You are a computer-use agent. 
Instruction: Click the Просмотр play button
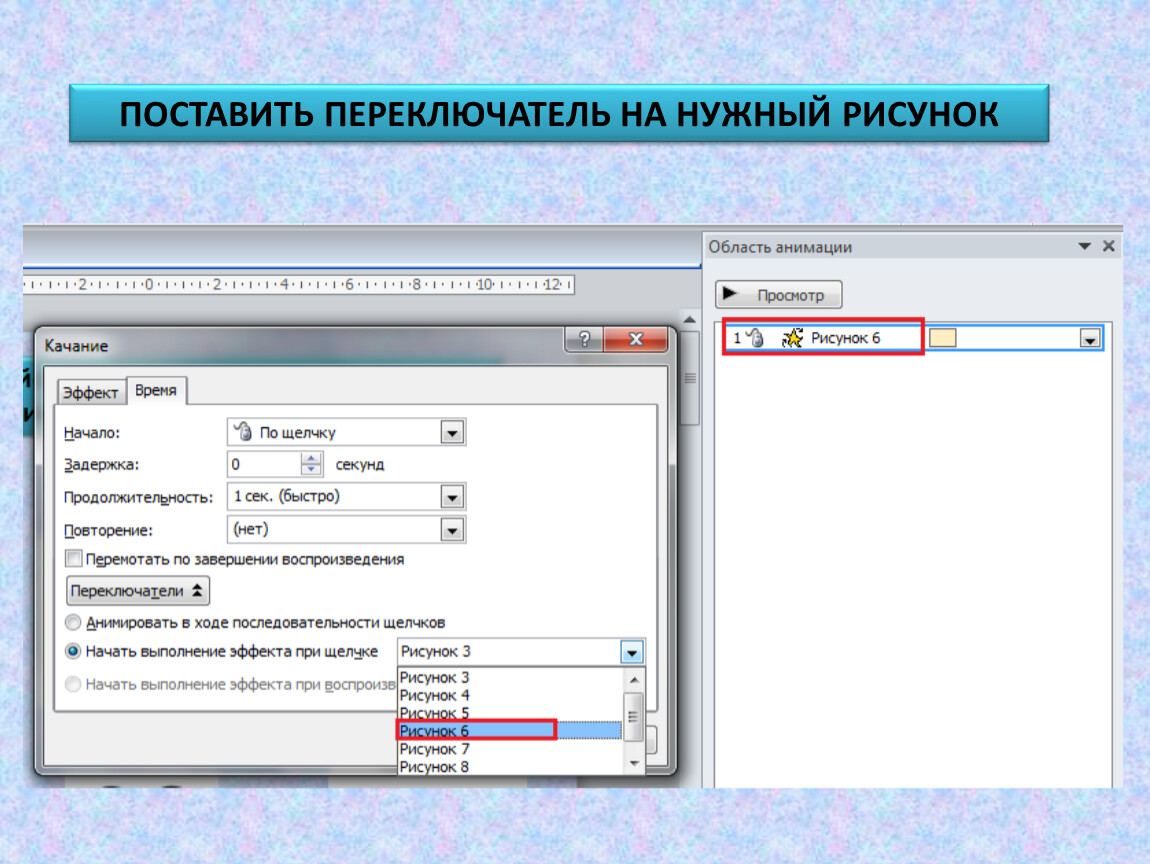click(779, 295)
